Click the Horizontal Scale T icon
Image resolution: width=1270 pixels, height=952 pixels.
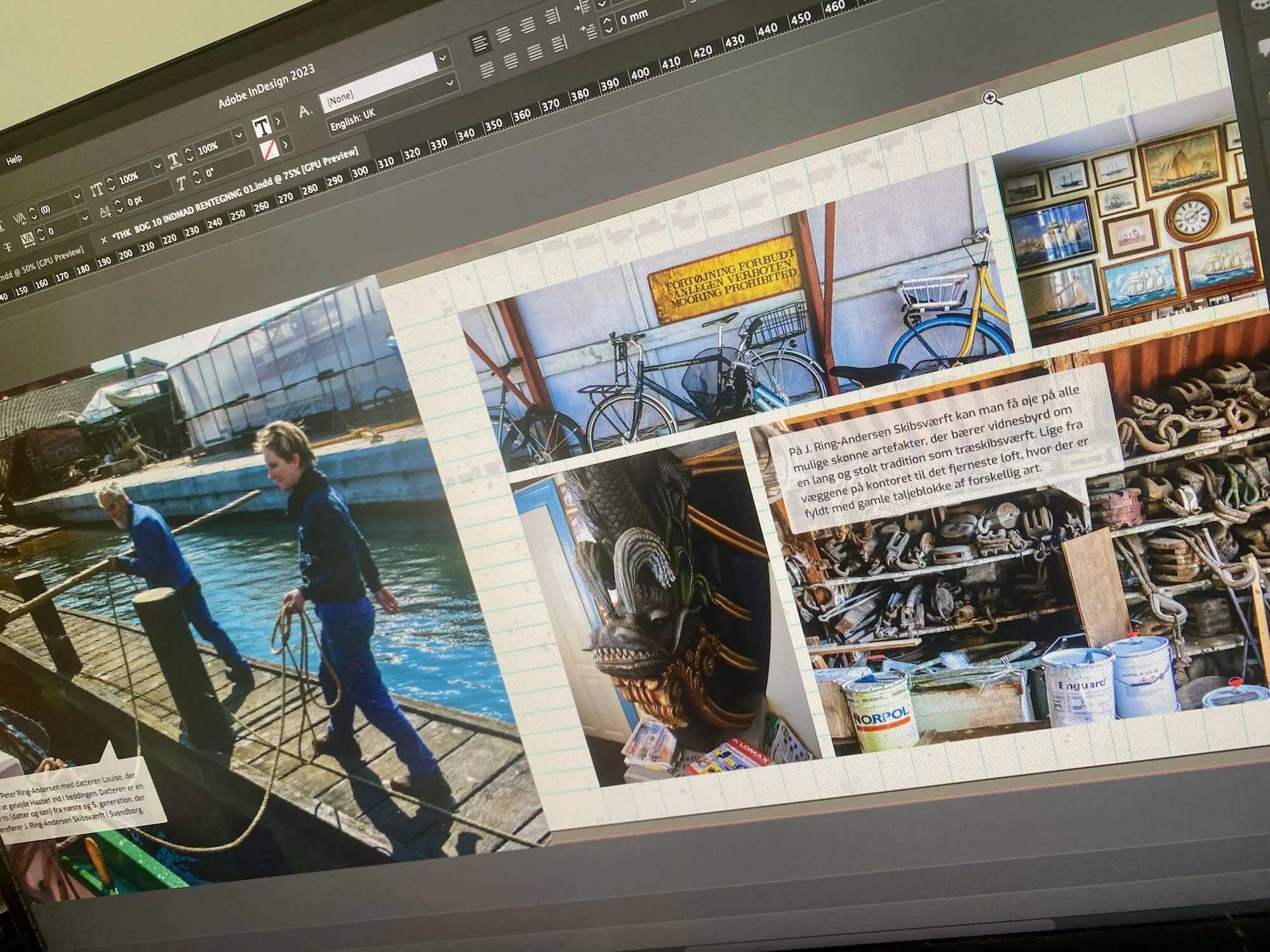(173, 161)
